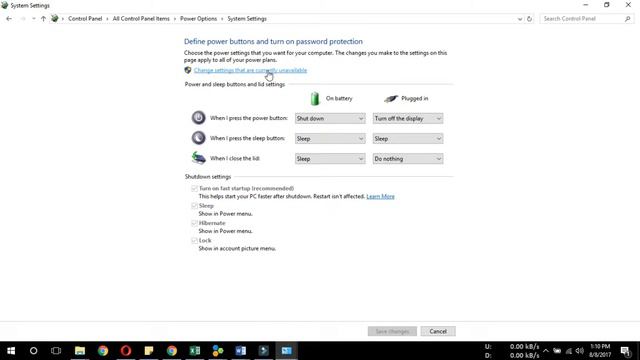Toggle Sleep in Power menu checkbox
This screenshot has width=640, height=360.
pyautogui.click(x=195, y=206)
